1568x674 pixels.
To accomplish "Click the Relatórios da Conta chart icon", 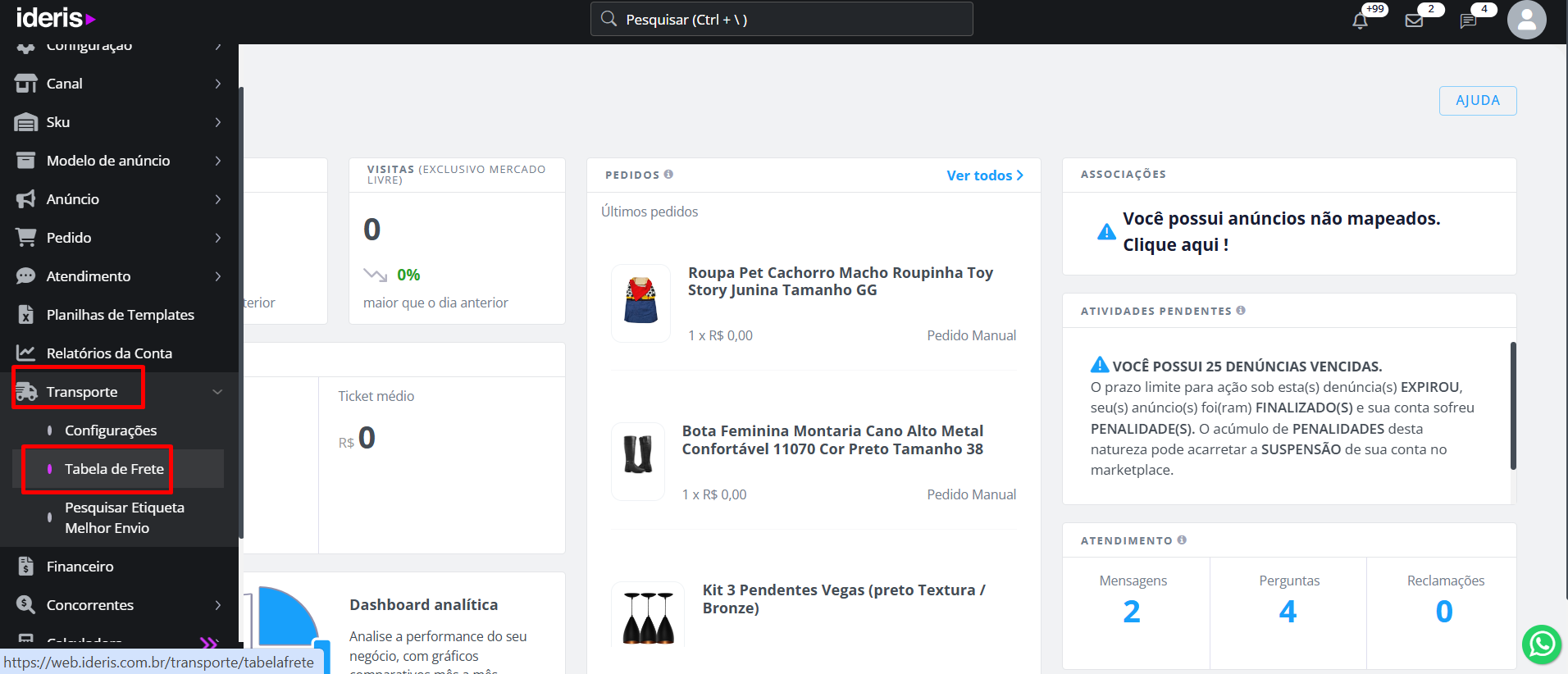I will (x=26, y=353).
